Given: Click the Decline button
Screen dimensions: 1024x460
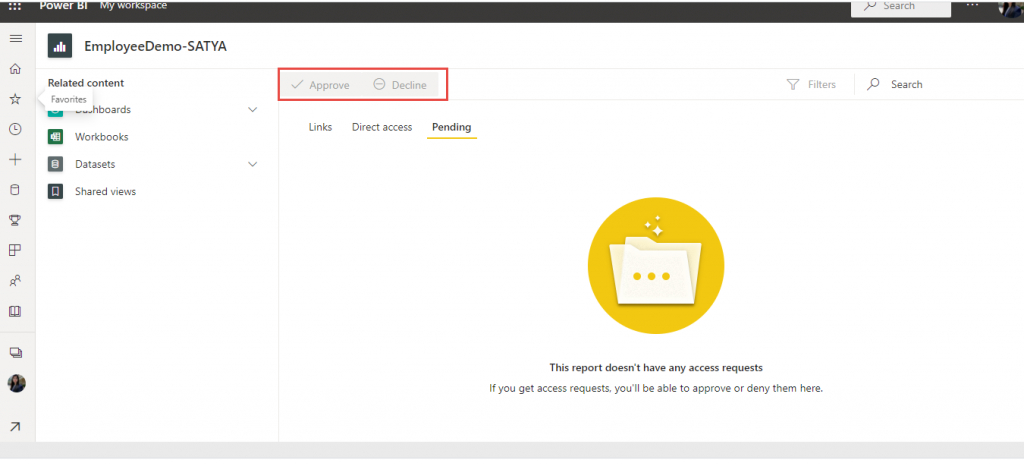Looking at the screenshot, I should (x=400, y=85).
